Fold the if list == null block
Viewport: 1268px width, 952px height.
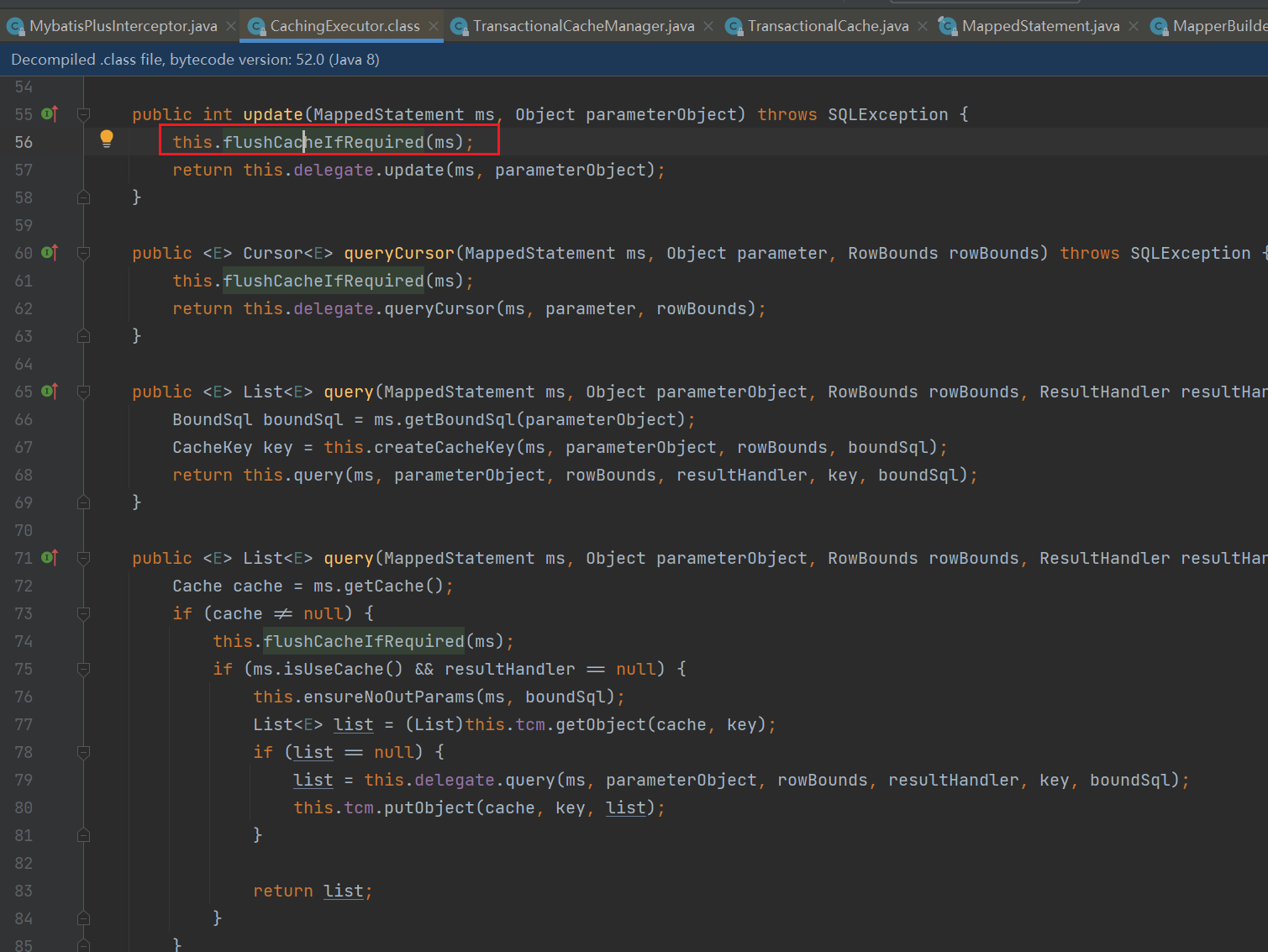click(83, 753)
